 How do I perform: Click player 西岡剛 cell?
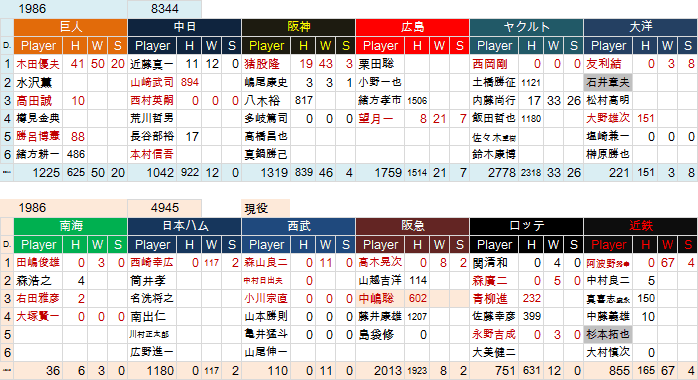[x=494, y=64]
